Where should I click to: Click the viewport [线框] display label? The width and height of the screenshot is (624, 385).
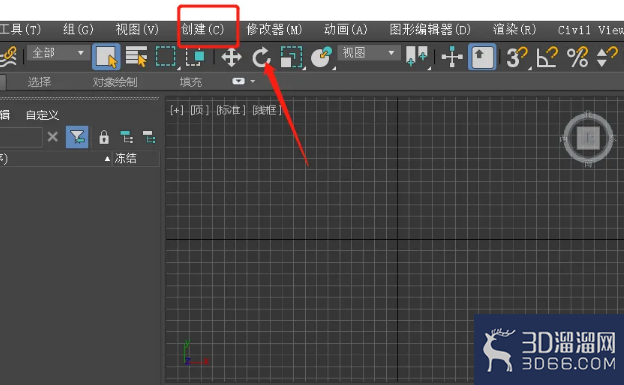[x=267, y=110]
